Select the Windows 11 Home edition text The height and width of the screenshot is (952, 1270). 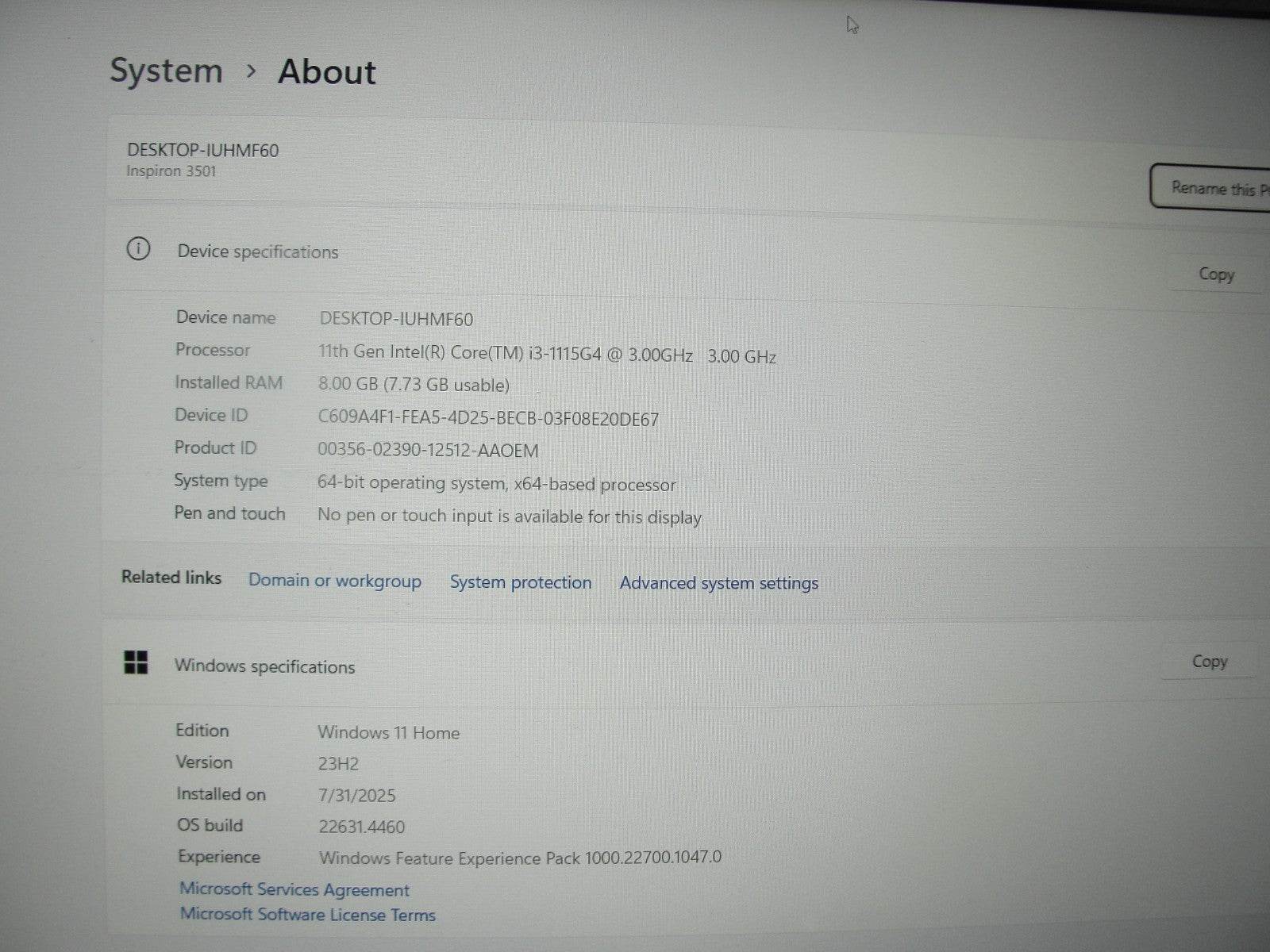388,732
